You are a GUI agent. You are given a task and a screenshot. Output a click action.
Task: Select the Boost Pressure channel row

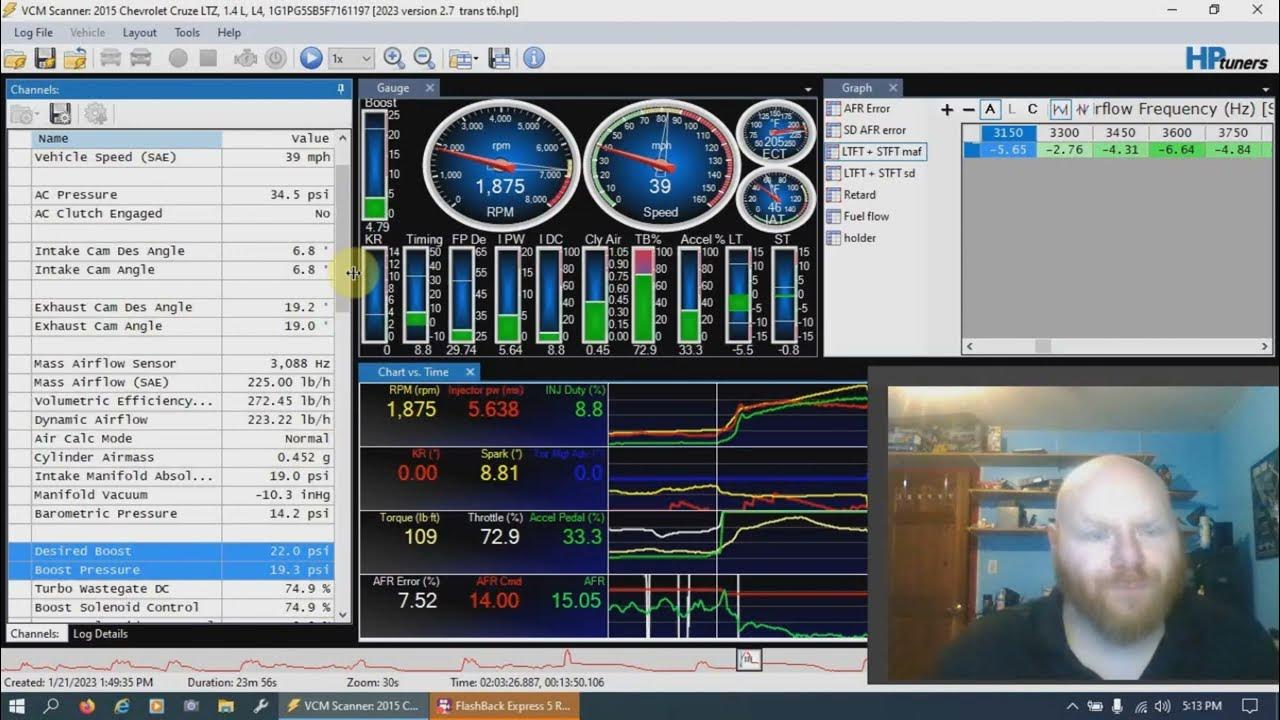[x=171, y=570]
